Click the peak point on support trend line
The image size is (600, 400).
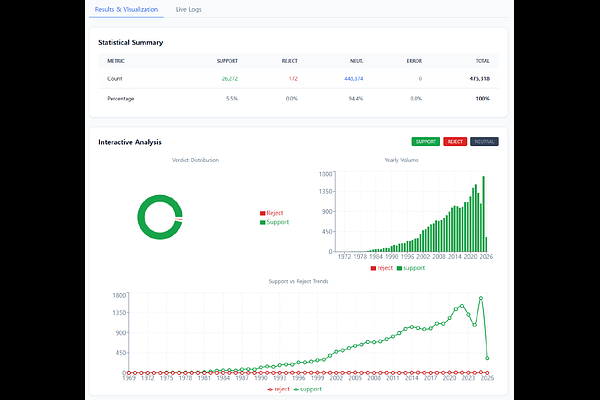coord(481,298)
